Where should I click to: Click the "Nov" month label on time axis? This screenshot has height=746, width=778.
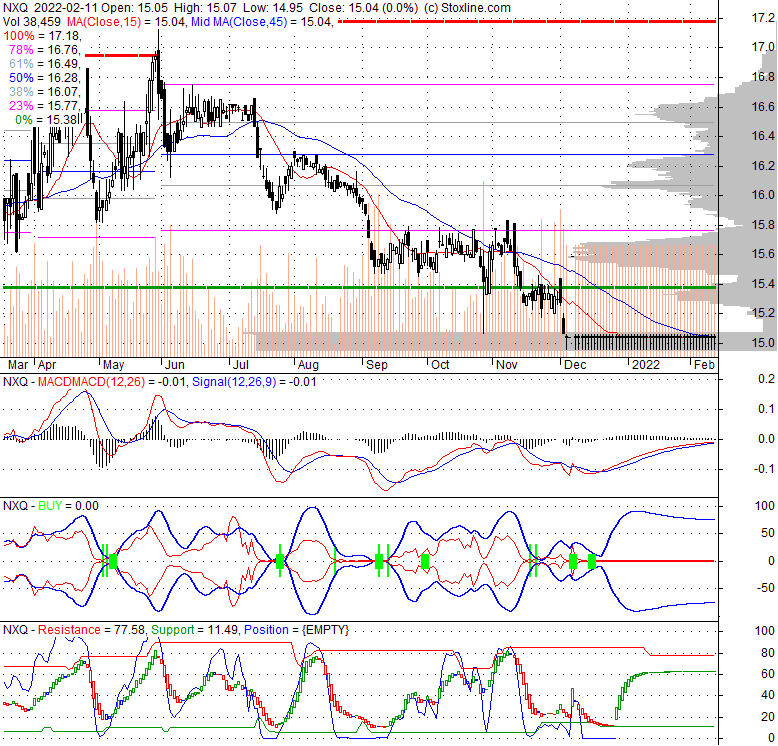click(x=507, y=365)
